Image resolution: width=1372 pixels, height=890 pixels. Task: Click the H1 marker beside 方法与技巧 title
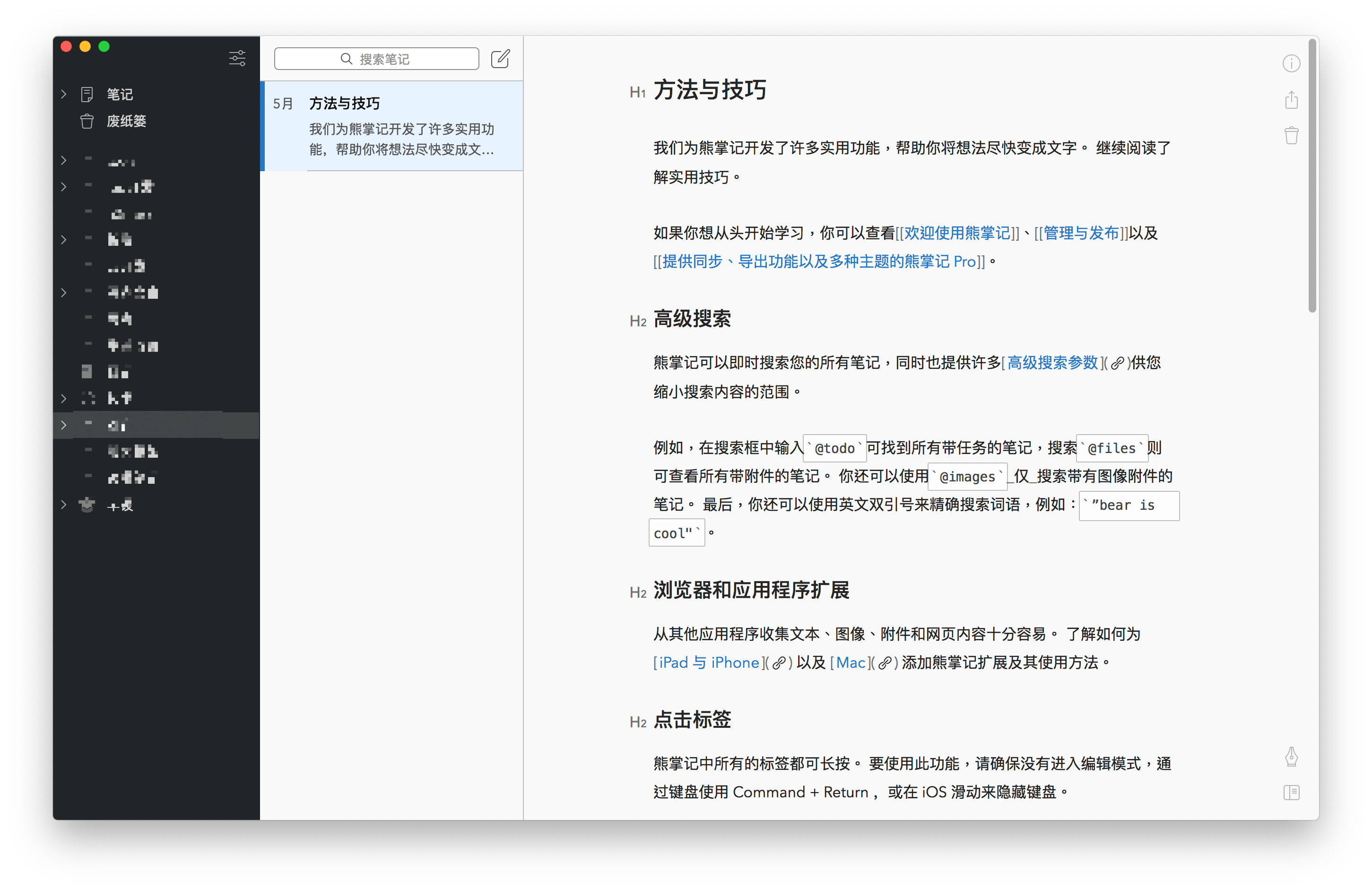pos(637,92)
